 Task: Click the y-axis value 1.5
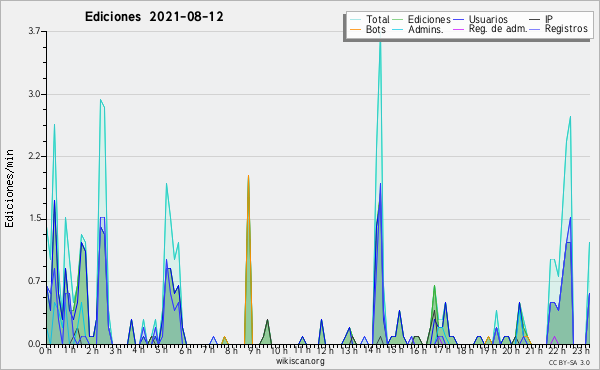click(34, 218)
